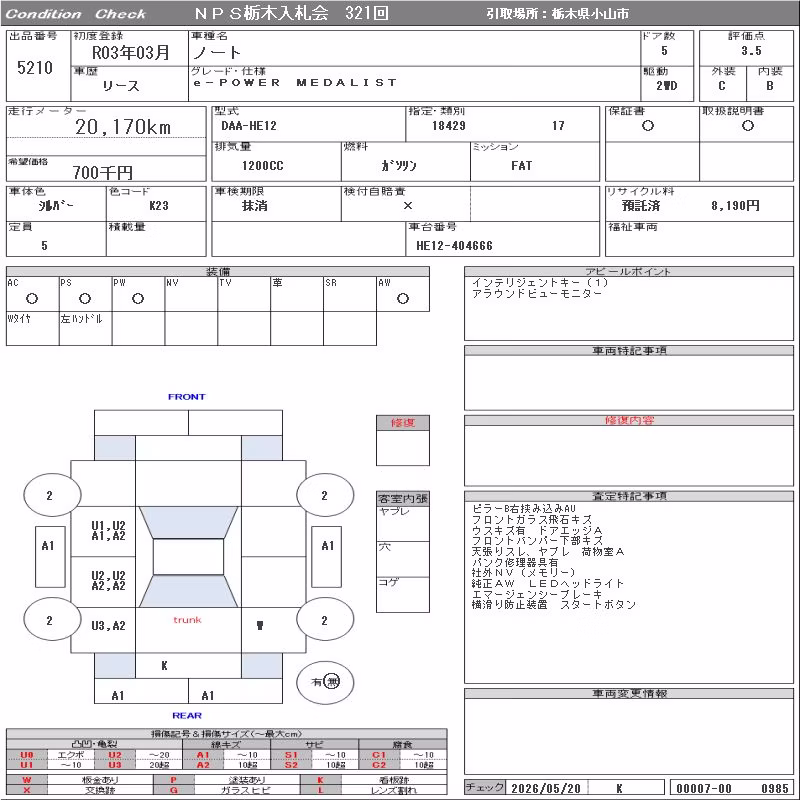Click the AW equipped circle mark
This screenshot has width=800, height=800.
(403, 298)
